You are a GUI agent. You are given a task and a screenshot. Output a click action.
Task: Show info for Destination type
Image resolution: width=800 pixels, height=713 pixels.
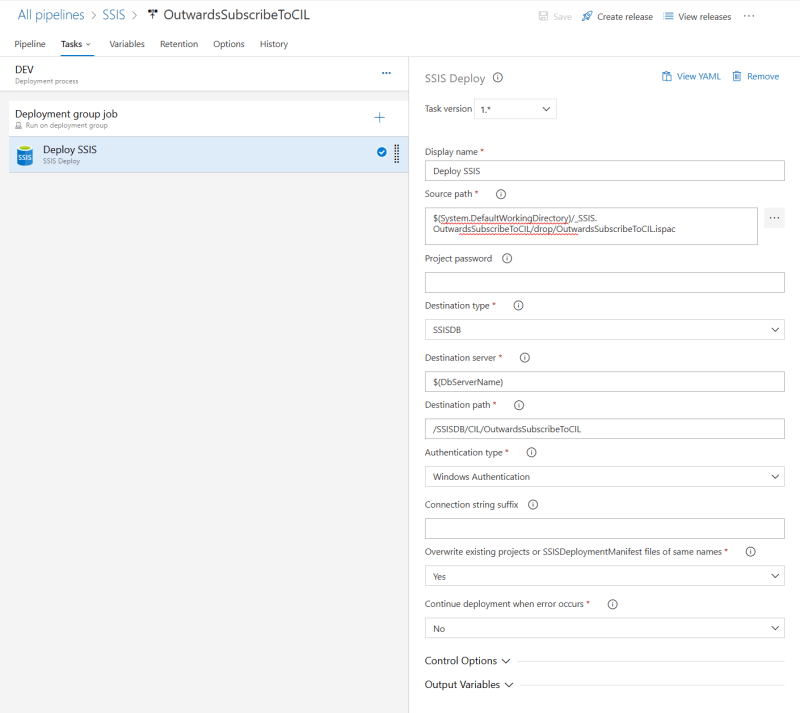518,306
